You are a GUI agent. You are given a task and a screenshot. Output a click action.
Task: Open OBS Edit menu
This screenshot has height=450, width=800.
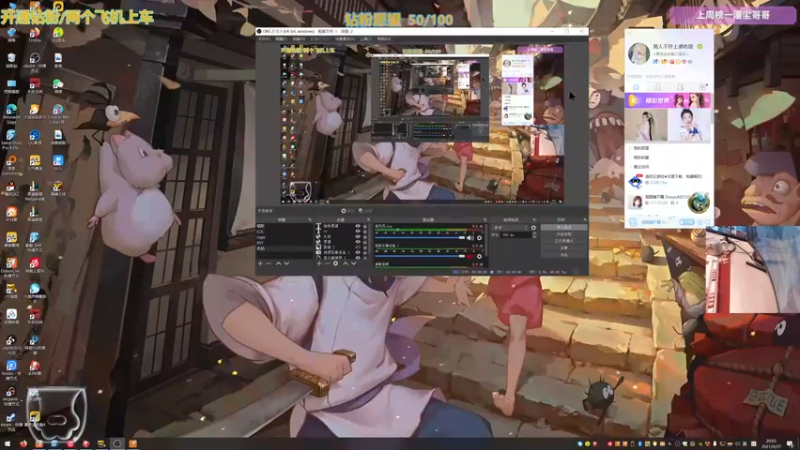coord(280,39)
